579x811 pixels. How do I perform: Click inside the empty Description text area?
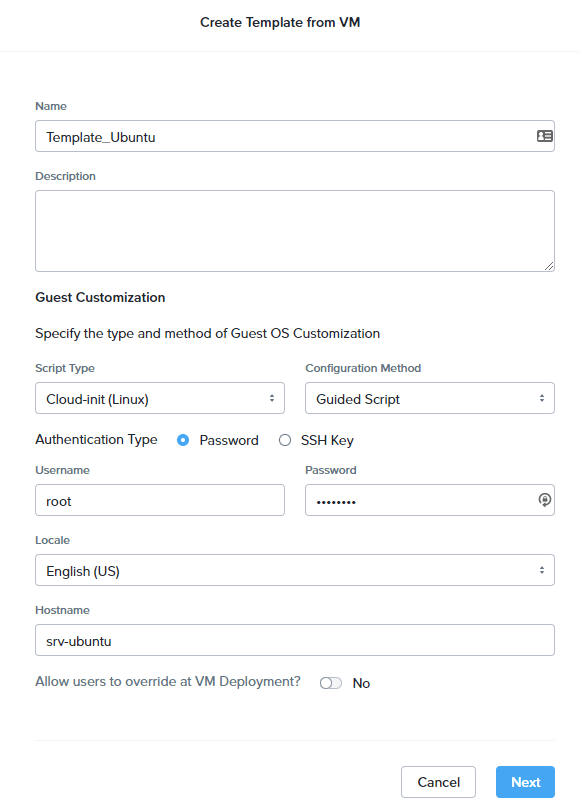click(295, 231)
